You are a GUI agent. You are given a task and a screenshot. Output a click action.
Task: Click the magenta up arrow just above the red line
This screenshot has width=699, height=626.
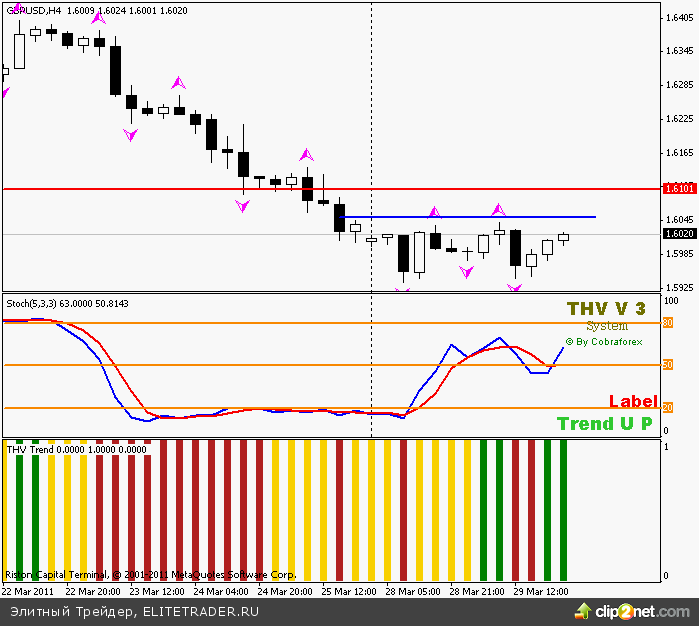(x=307, y=155)
